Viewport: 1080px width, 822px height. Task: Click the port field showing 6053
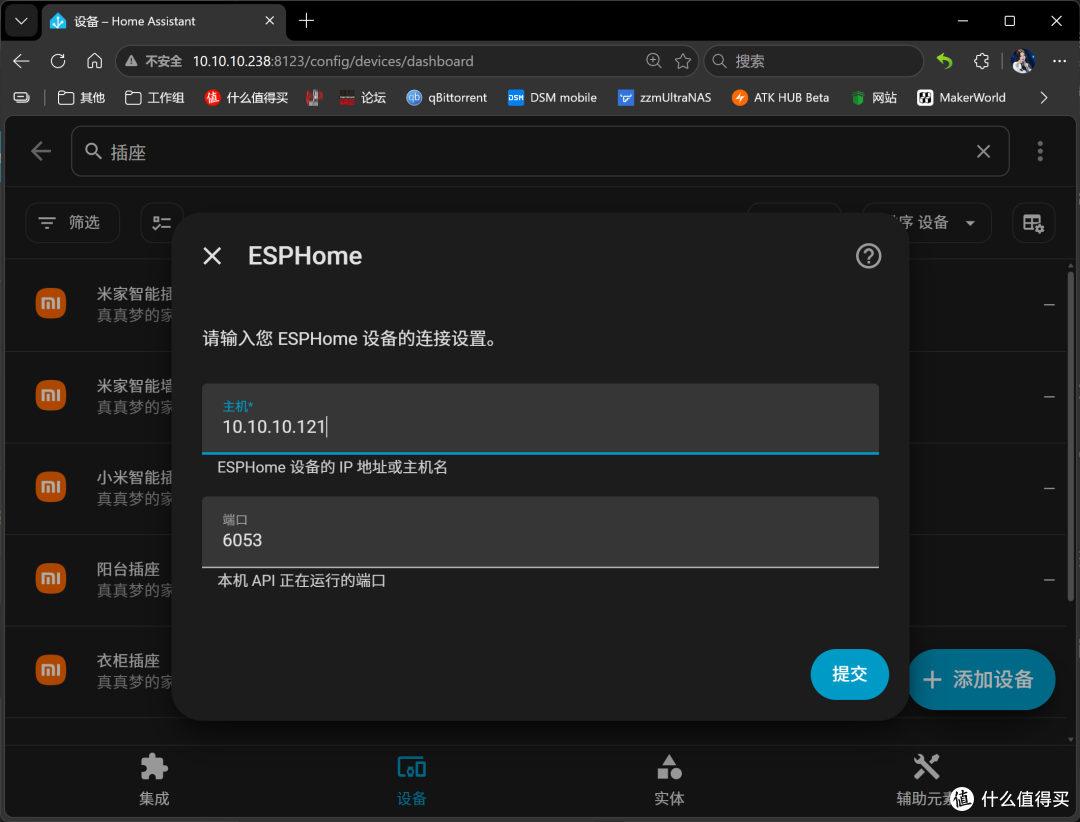tap(540, 532)
